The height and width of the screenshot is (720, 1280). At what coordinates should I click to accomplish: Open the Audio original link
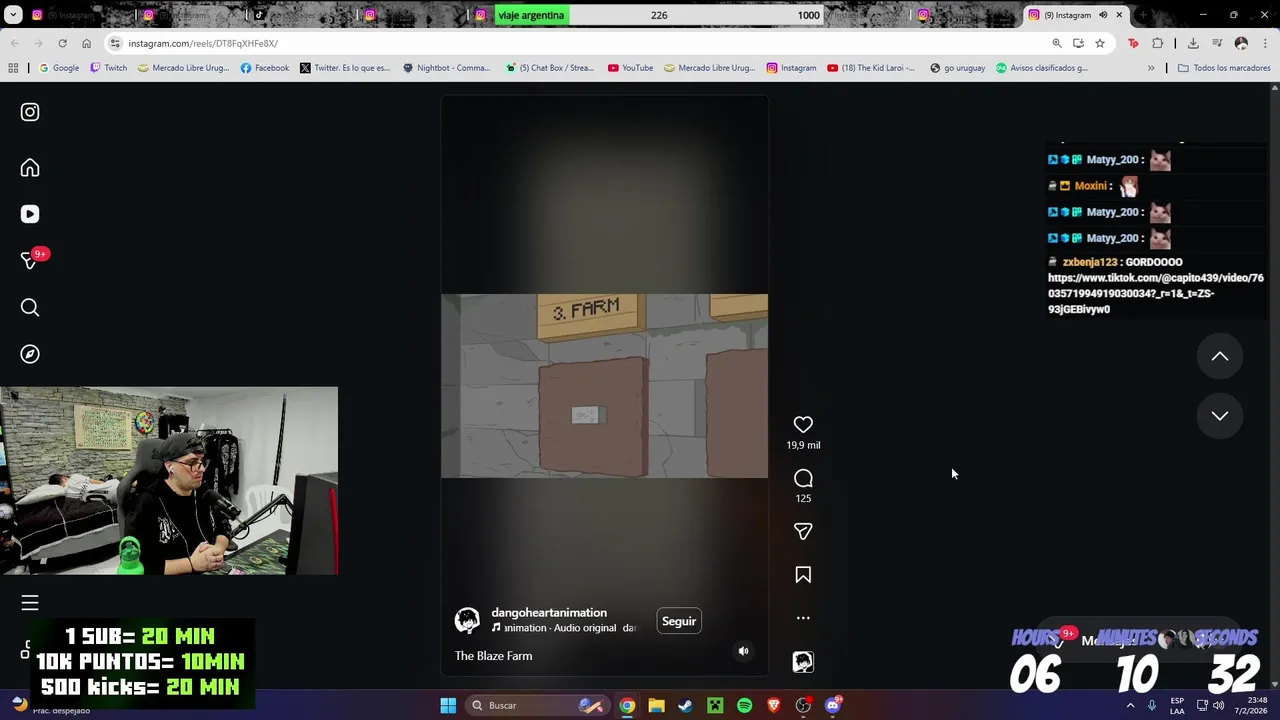tap(585, 628)
